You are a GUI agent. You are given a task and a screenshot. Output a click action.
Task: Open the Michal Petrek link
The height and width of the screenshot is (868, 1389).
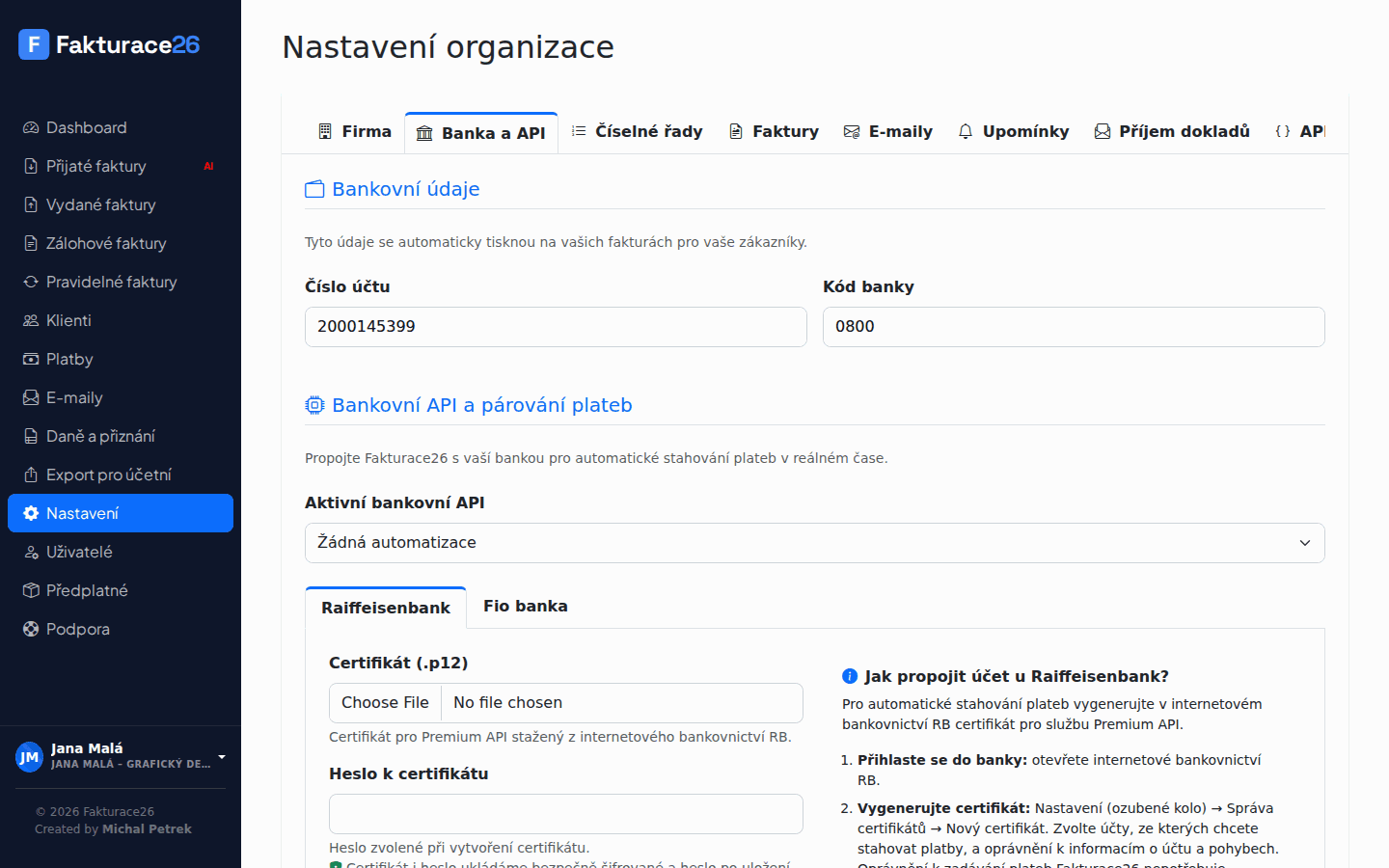(147, 829)
